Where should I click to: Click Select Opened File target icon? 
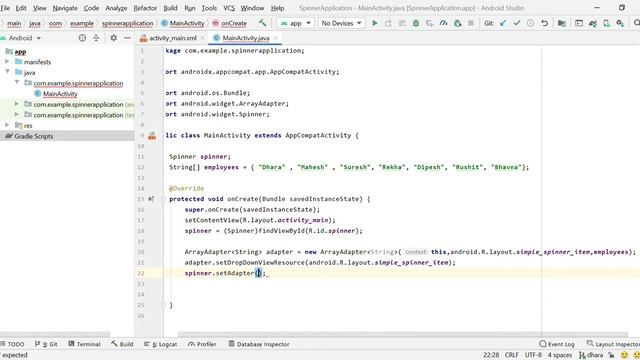(x=82, y=38)
